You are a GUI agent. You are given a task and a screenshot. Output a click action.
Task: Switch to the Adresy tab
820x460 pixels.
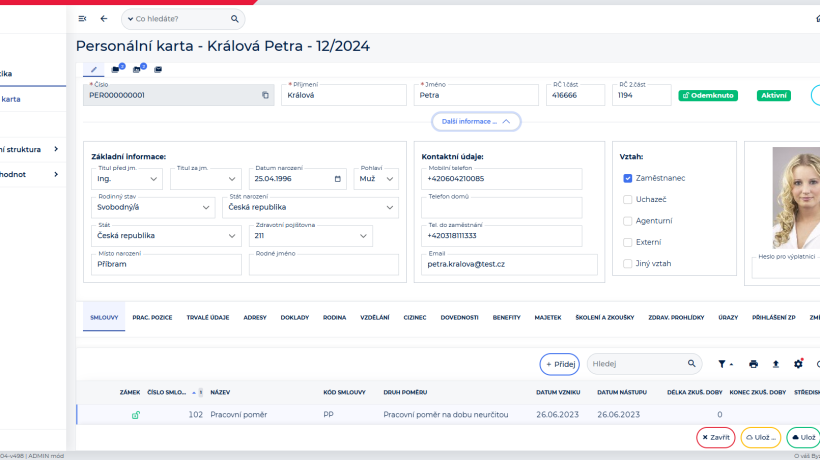[x=254, y=317]
